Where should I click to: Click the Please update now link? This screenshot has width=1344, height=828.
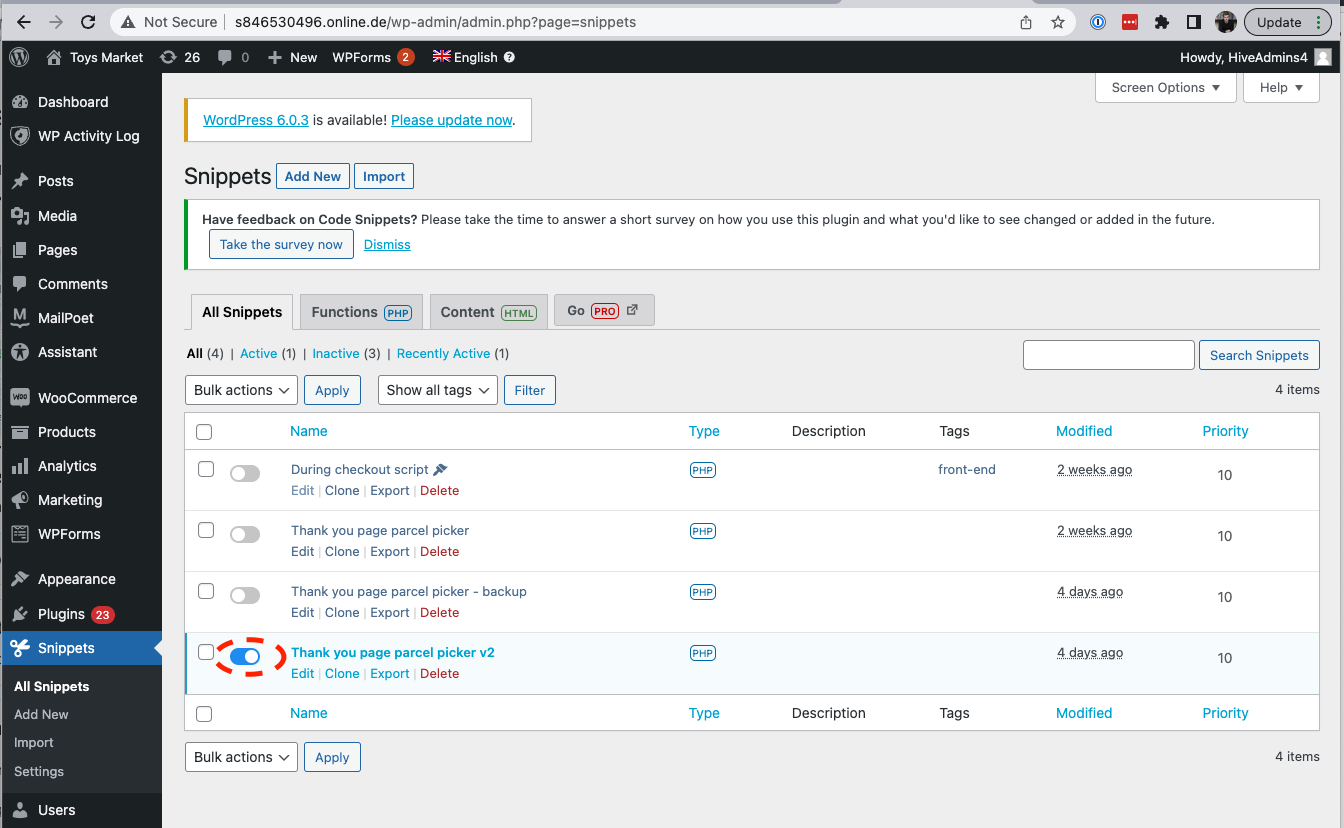click(451, 120)
